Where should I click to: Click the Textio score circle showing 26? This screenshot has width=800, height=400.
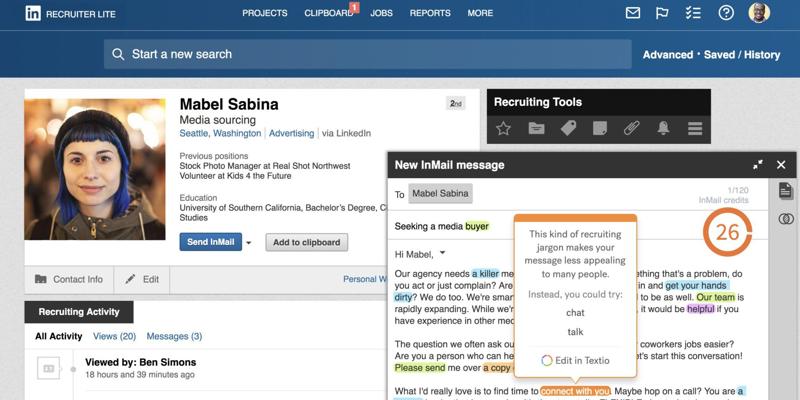727,233
